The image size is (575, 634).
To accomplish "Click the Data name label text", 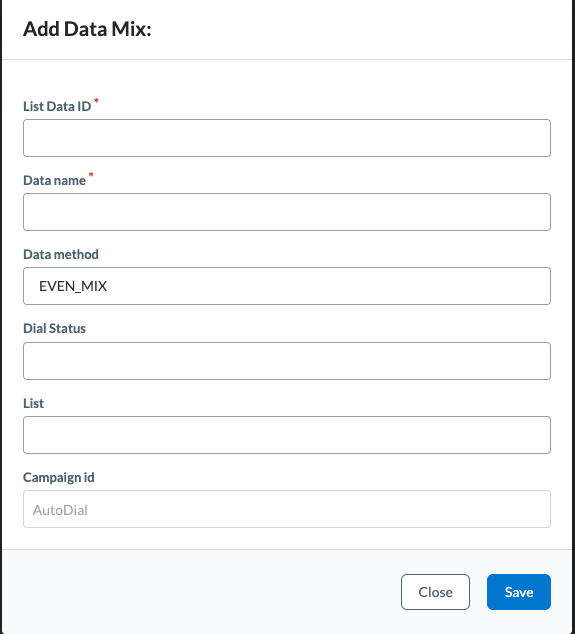I will coord(54,180).
